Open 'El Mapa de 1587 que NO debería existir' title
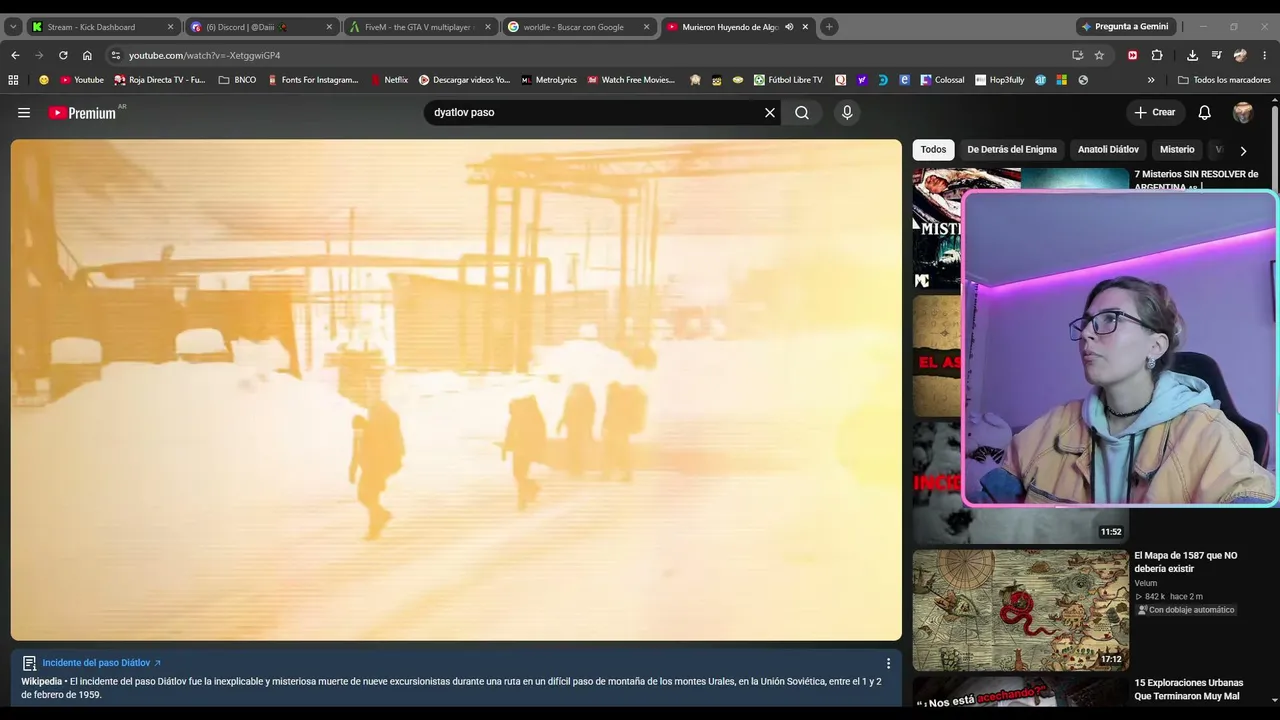This screenshot has width=1280, height=720. [x=1185, y=562]
